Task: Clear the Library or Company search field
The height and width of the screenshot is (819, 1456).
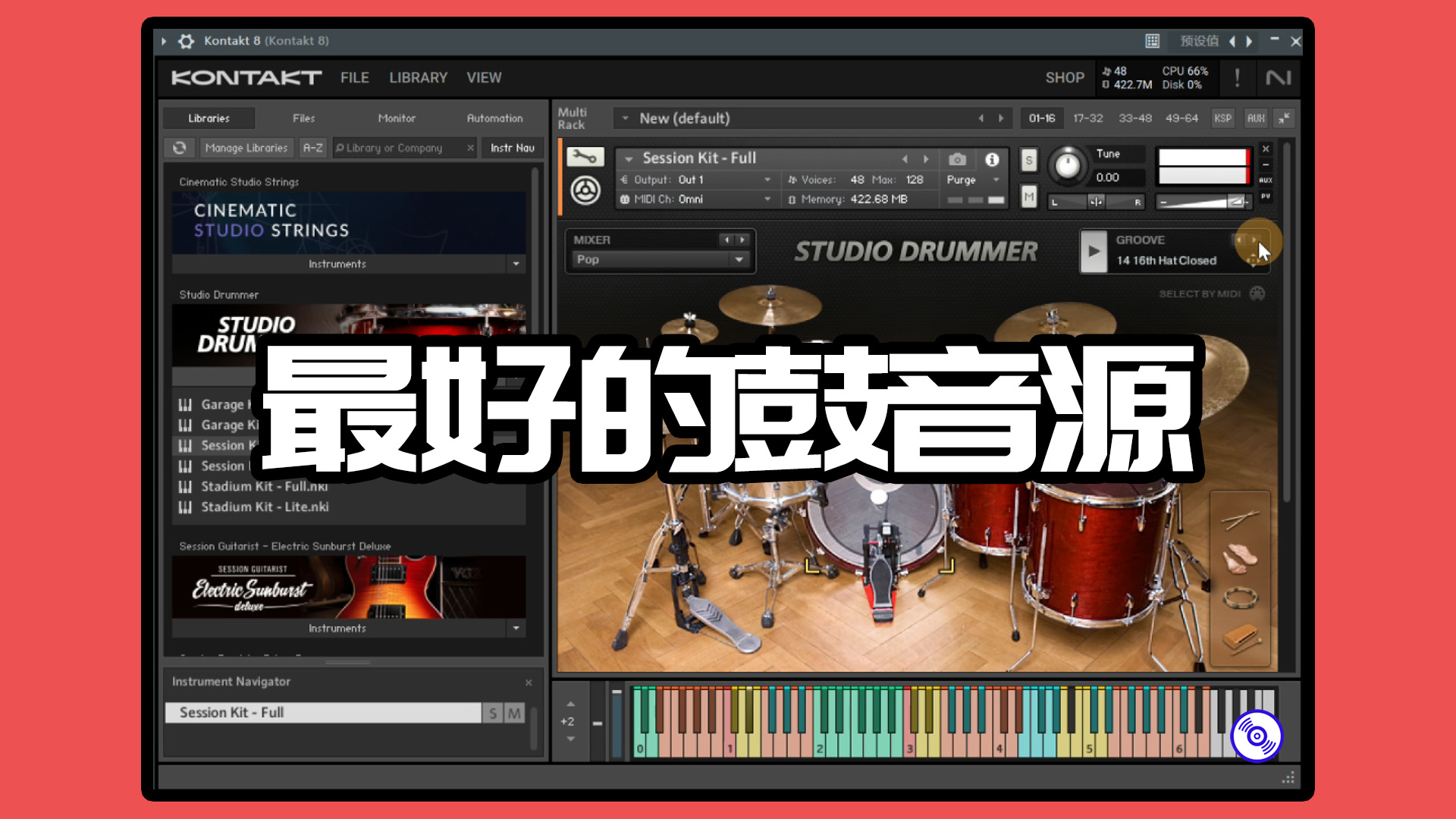Action: pos(470,148)
